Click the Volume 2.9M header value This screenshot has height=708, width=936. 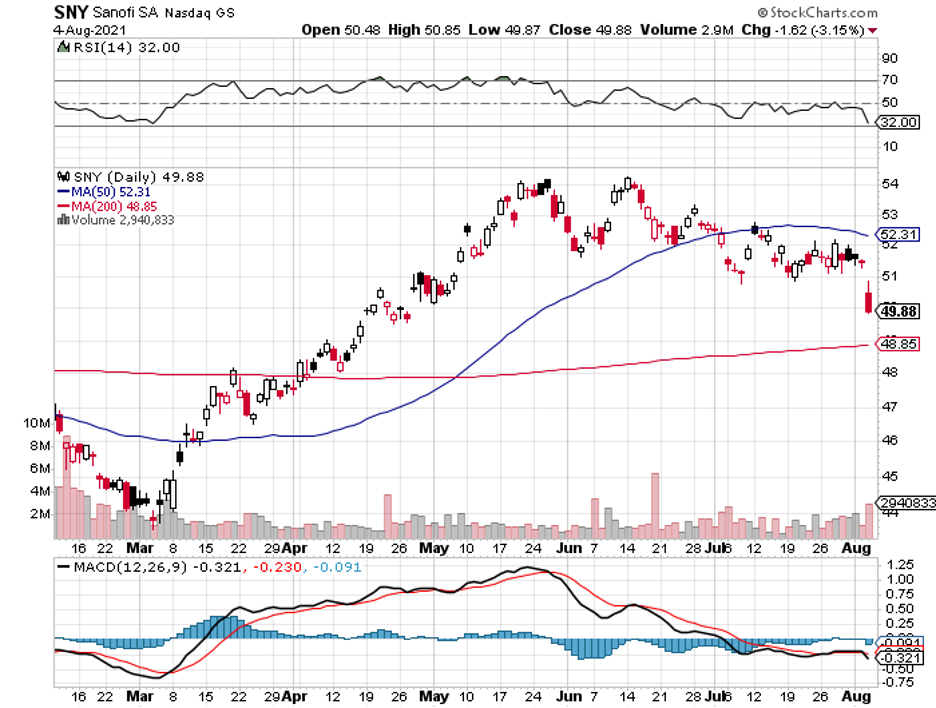pyautogui.click(x=687, y=30)
